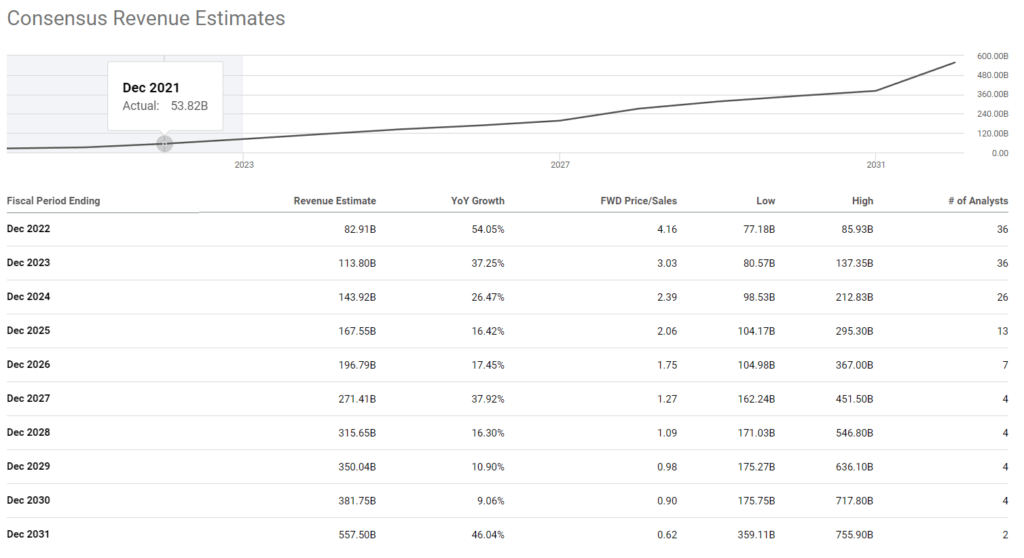Select the Dec 2029 row label
Viewport: 1024px width, 558px height.
click(x=28, y=467)
